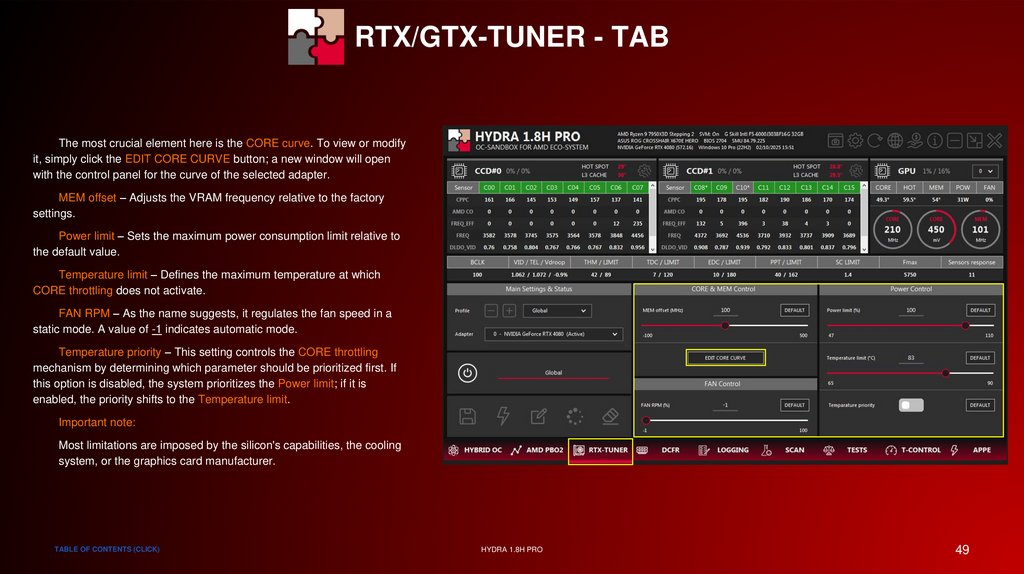Click DEFAULT button for Temperature priority
This screenshot has height=574, width=1024.
(980, 405)
